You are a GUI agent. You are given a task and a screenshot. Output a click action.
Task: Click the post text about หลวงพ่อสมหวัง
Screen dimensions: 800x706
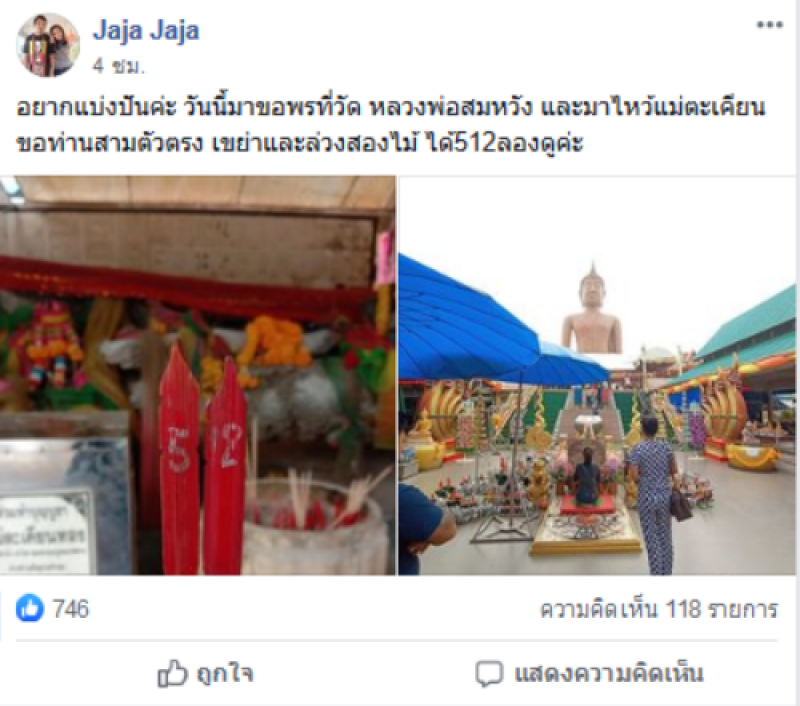click(391, 107)
